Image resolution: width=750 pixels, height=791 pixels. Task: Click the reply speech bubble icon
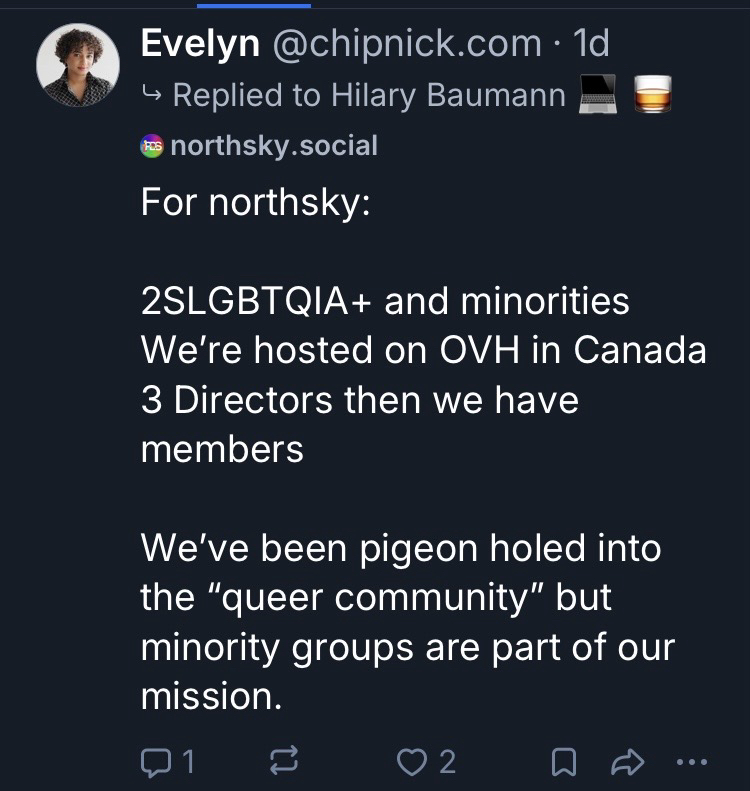point(156,762)
